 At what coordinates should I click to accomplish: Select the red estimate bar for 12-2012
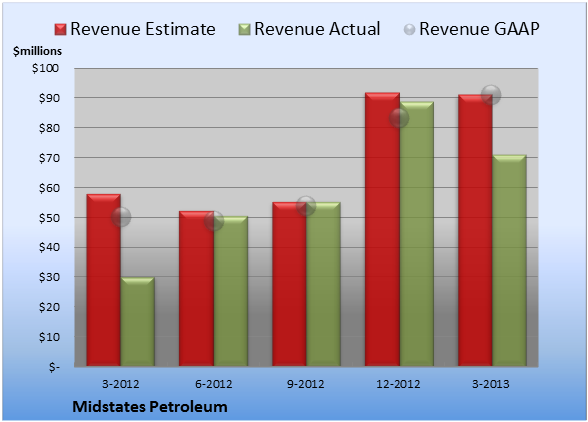coord(382,229)
